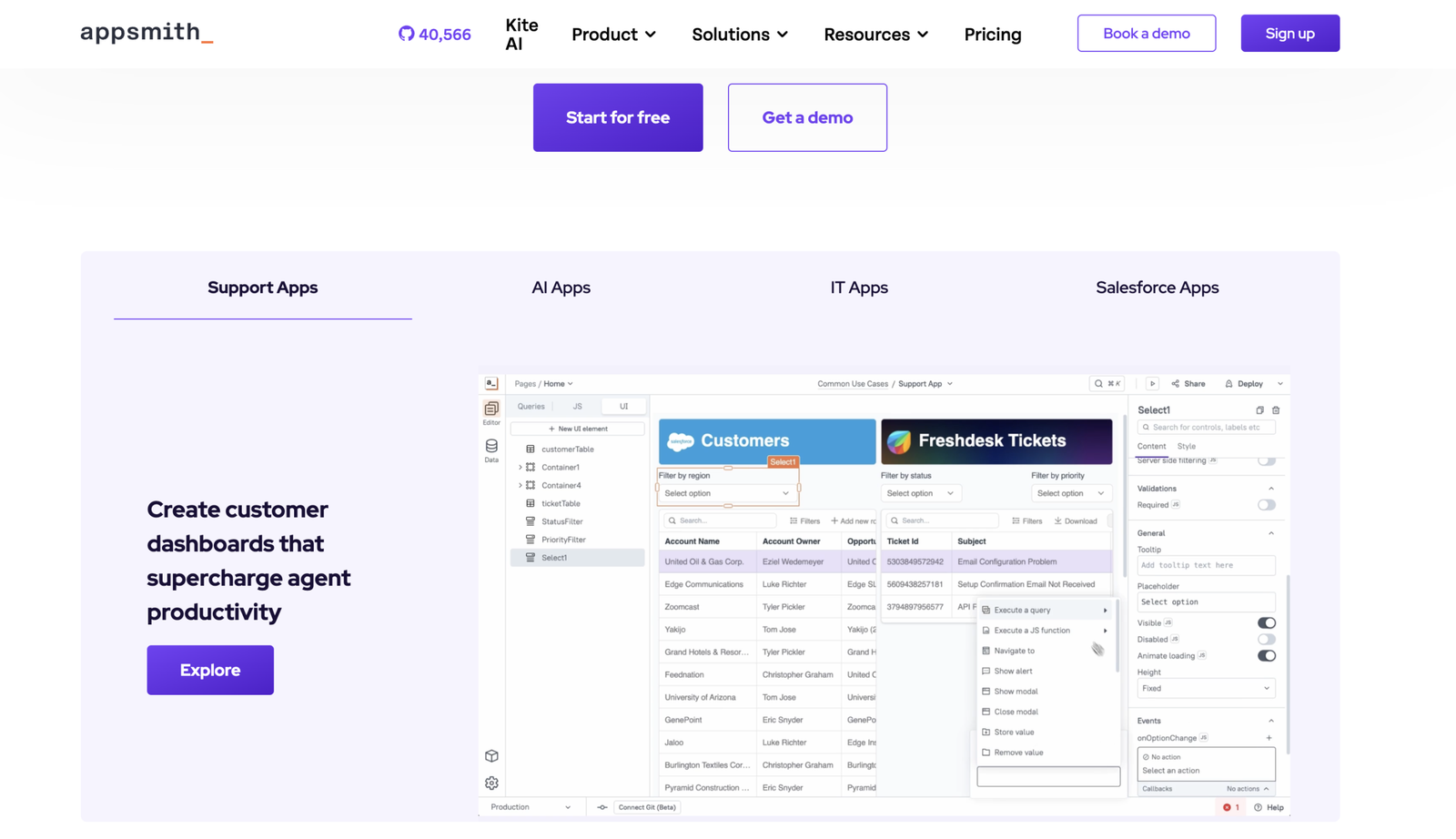Click the customers table search field
Screen dimensions: 1456x839
[x=720, y=521]
